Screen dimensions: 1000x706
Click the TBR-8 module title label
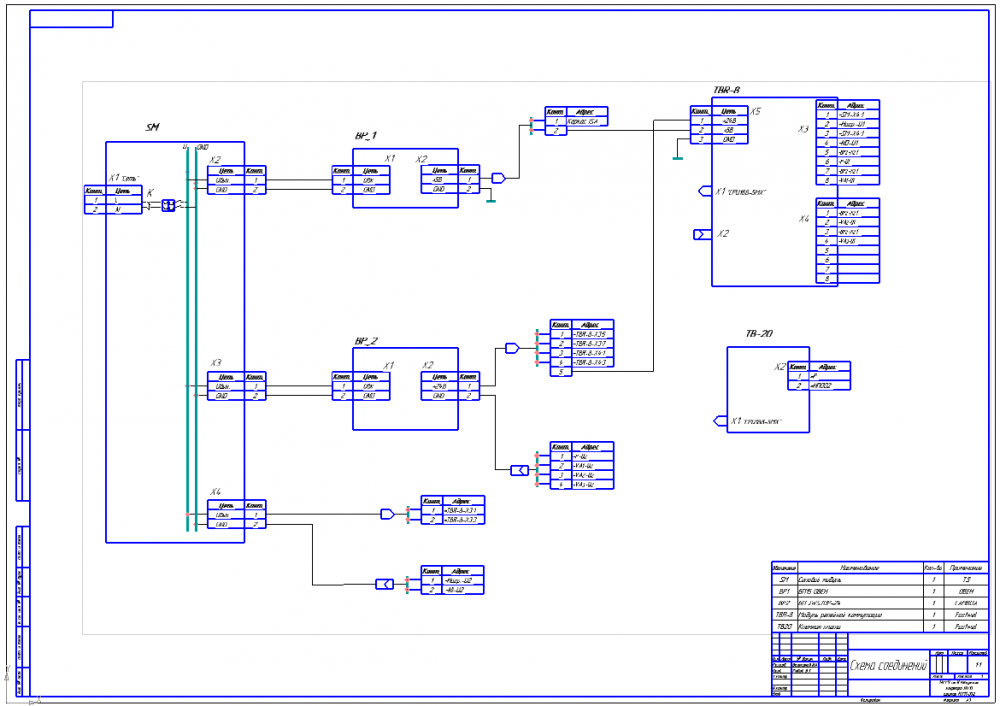pyautogui.click(x=726, y=90)
